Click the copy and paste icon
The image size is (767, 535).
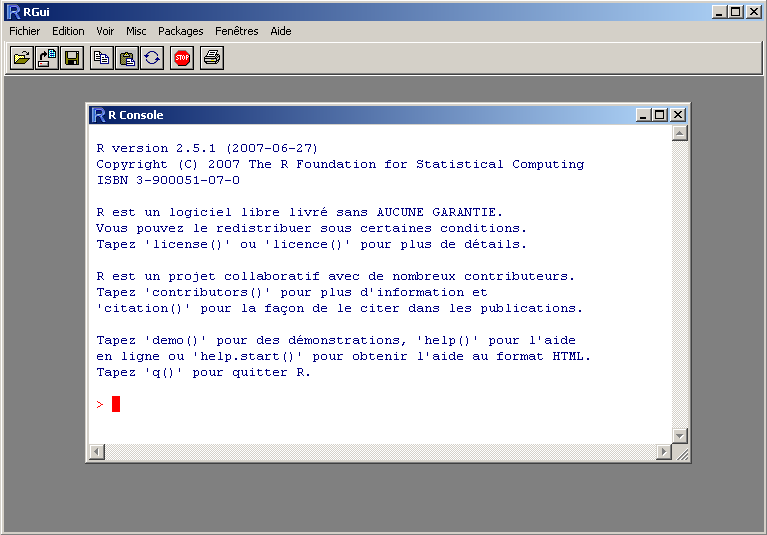click(x=152, y=58)
